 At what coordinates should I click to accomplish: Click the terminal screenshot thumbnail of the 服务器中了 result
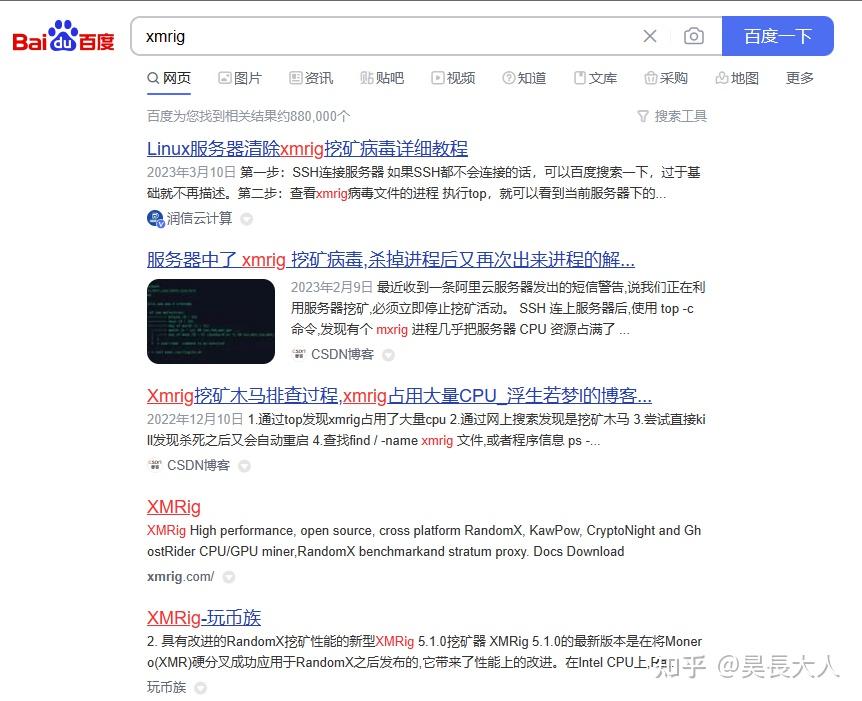tap(211, 320)
